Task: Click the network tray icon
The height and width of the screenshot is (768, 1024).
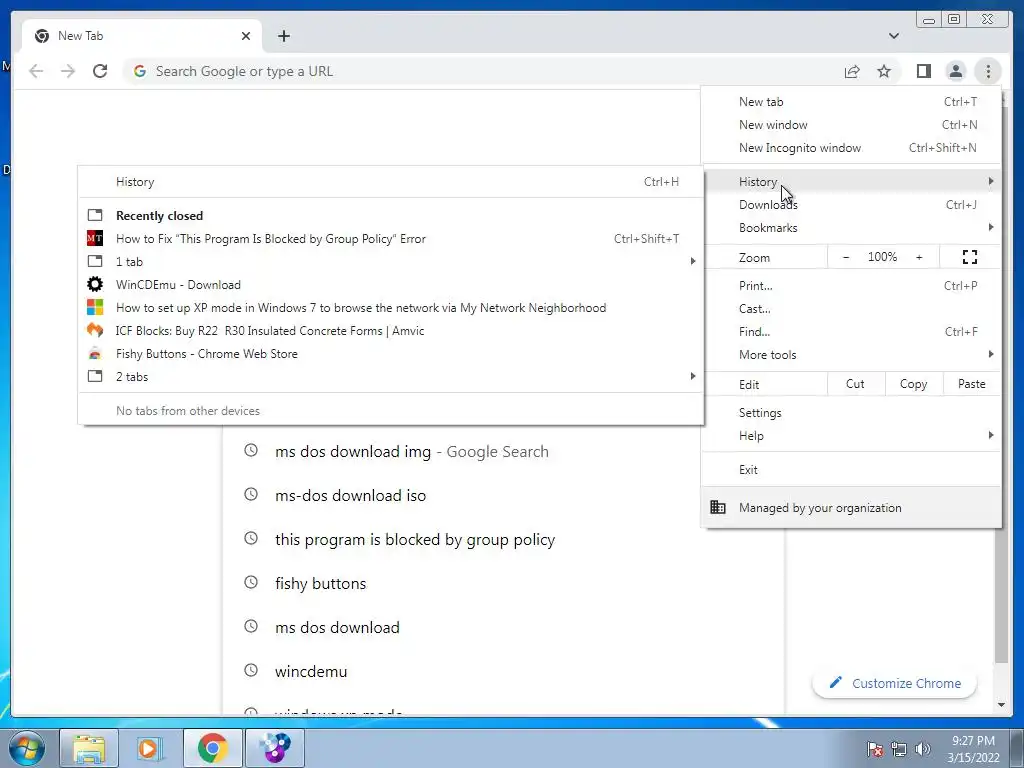Action: (x=899, y=749)
